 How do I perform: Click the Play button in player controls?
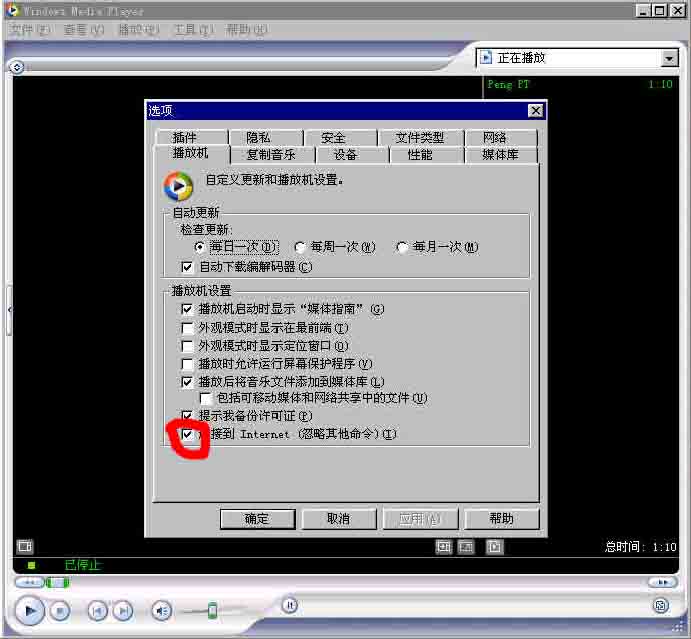point(30,611)
